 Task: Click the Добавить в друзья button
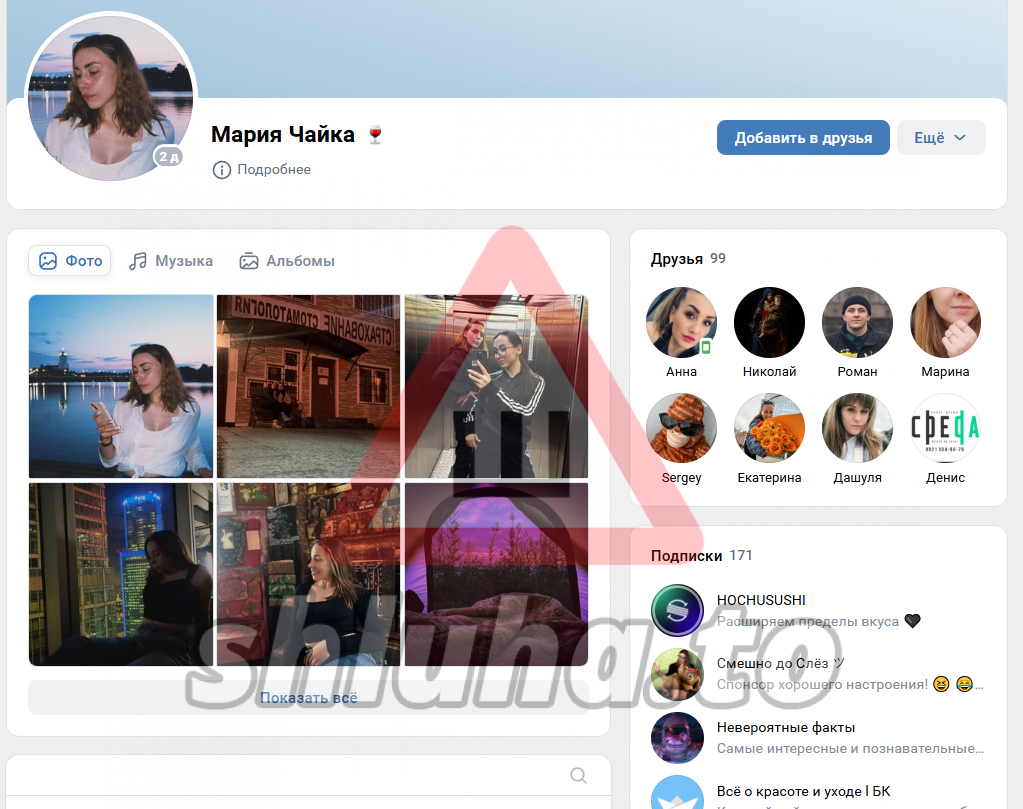(803, 138)
